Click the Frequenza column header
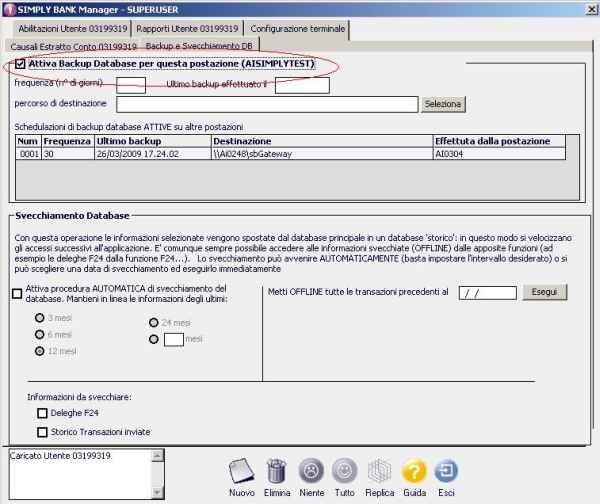 pos(68,141)
